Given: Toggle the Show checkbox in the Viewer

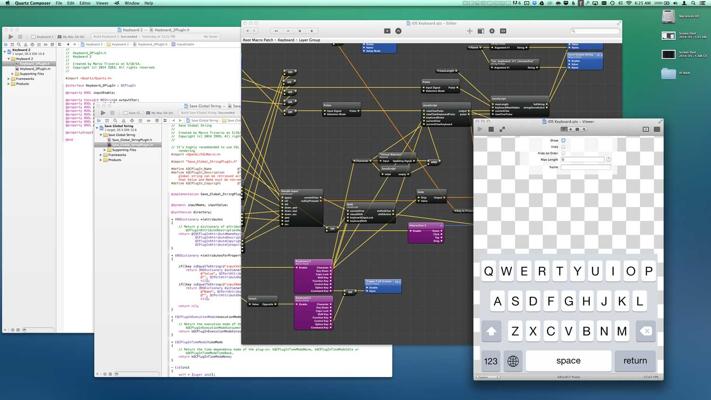Looking at the screenshot, I should (563, 141).
